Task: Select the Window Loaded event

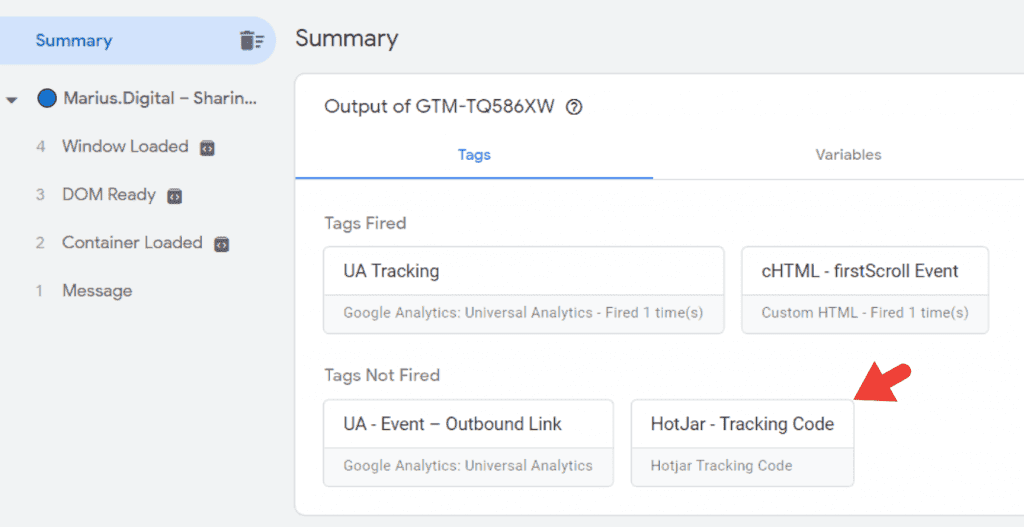Action: coord(125,146)
